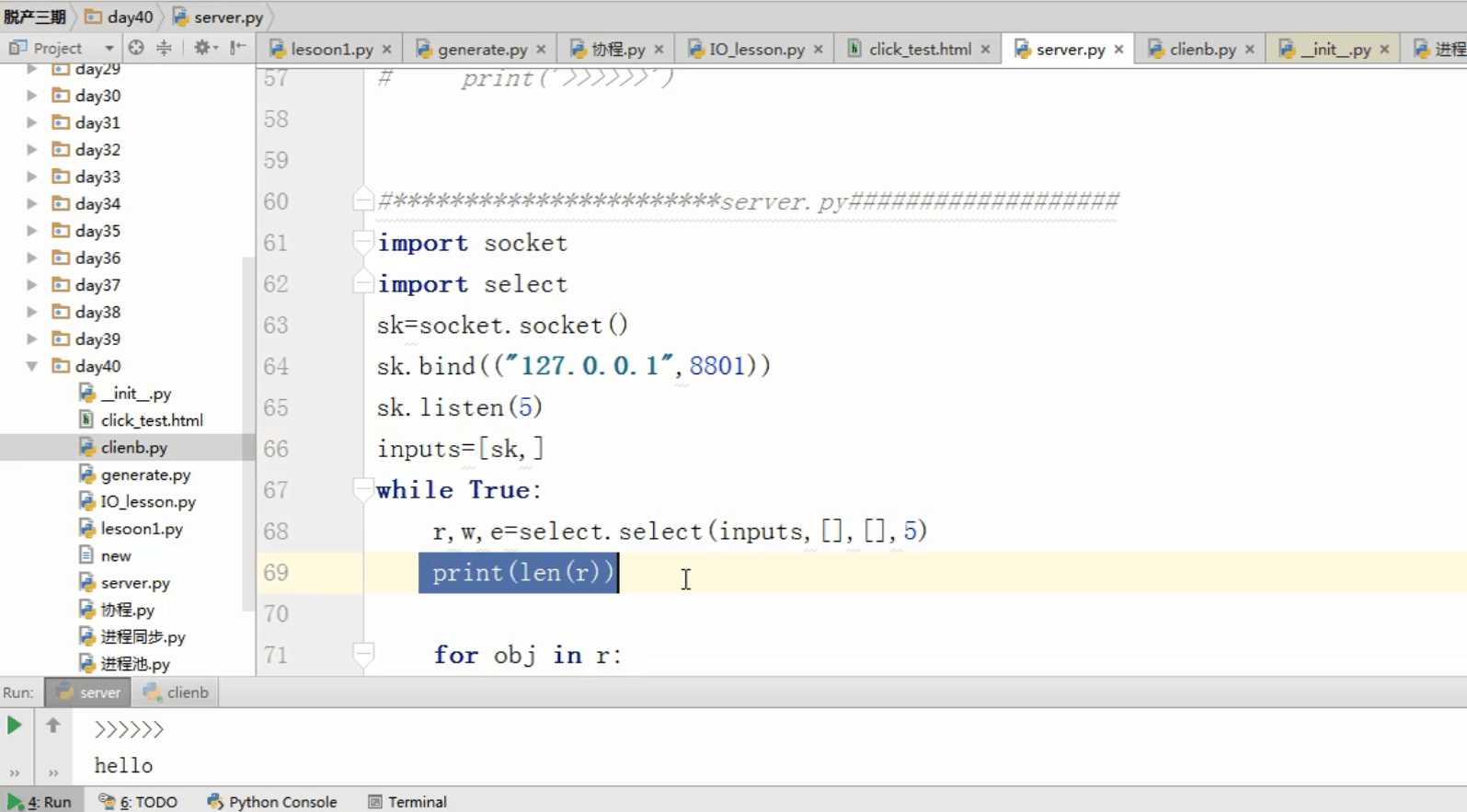This screenshot has width=1467, height=812.
Task: Click the server.py breadcrumb
Action: coord(218,17)
